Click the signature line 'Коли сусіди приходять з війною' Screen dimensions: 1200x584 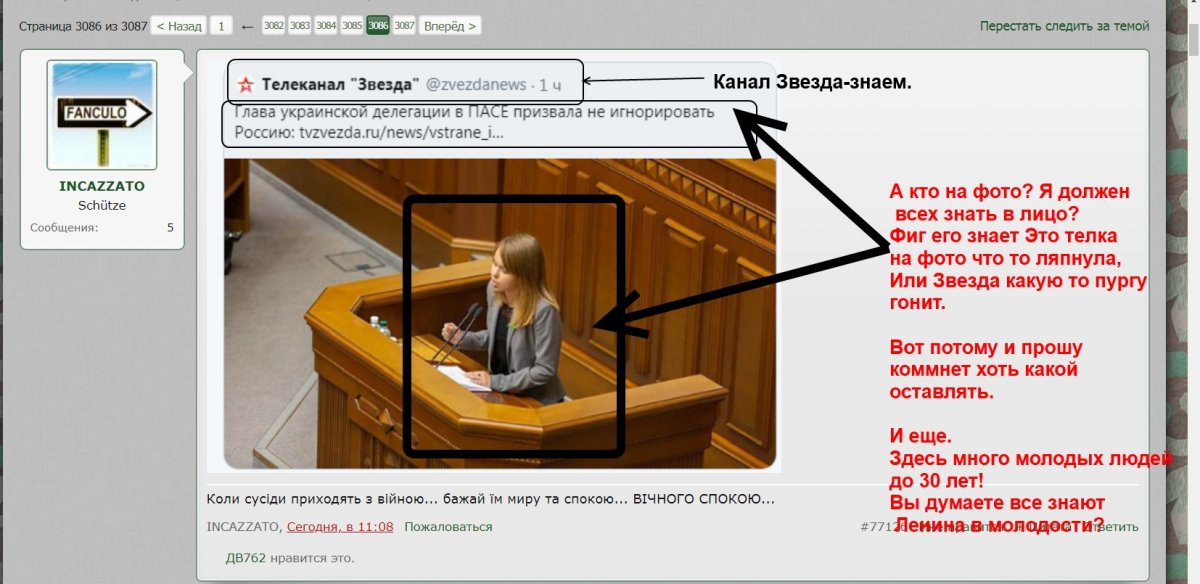tap(491, 498)
